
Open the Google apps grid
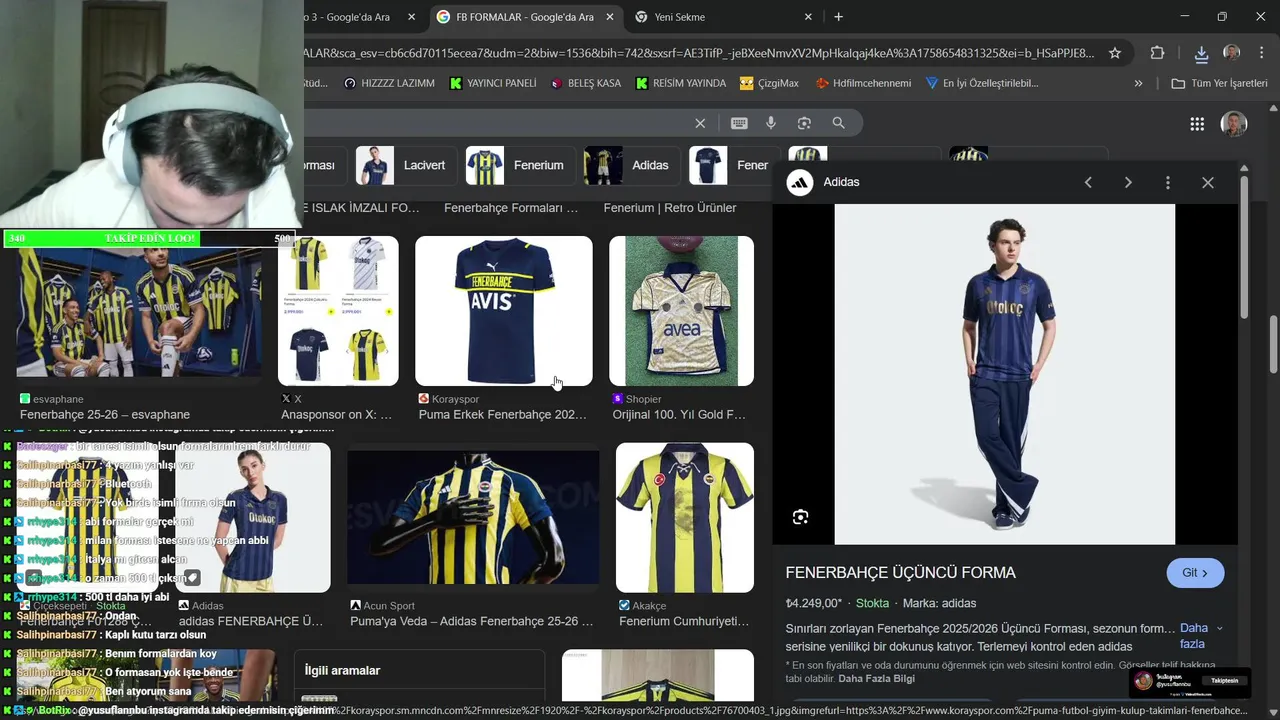(x=1197, y=124)
